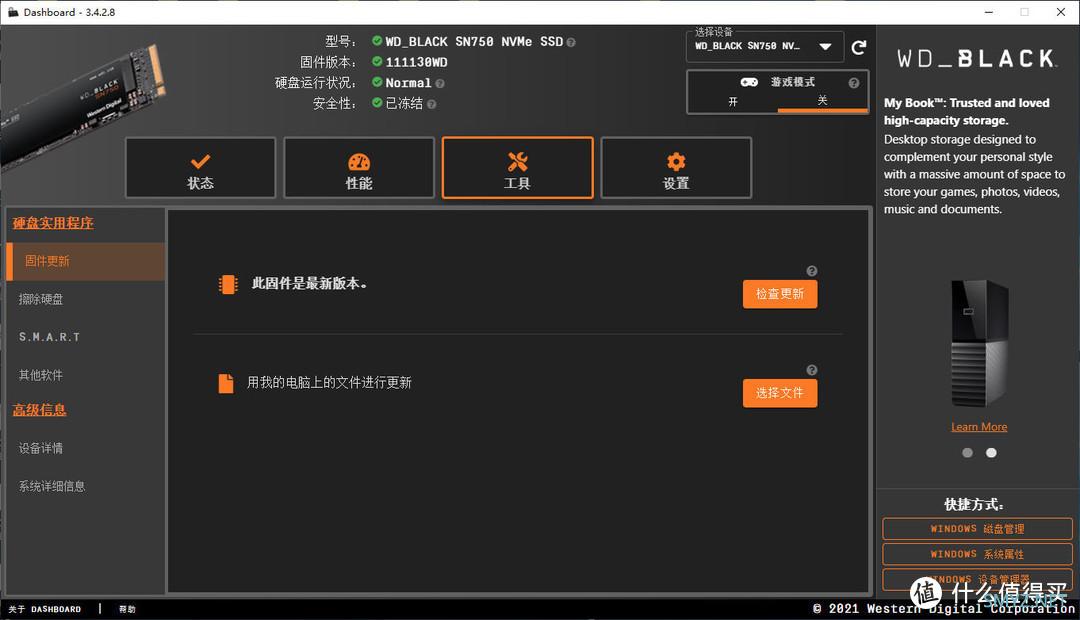
Task: Click the checkmark icon on 状态 tab
Action: 200,161
